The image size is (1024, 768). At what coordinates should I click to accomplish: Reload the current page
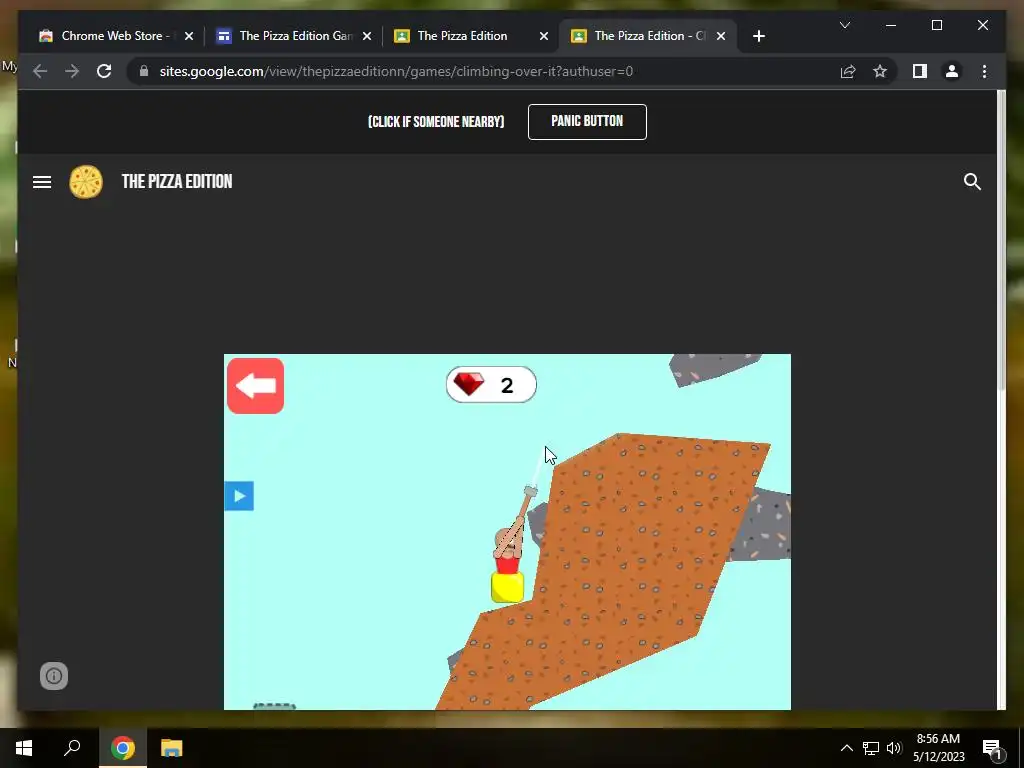[x=104, y=71]
